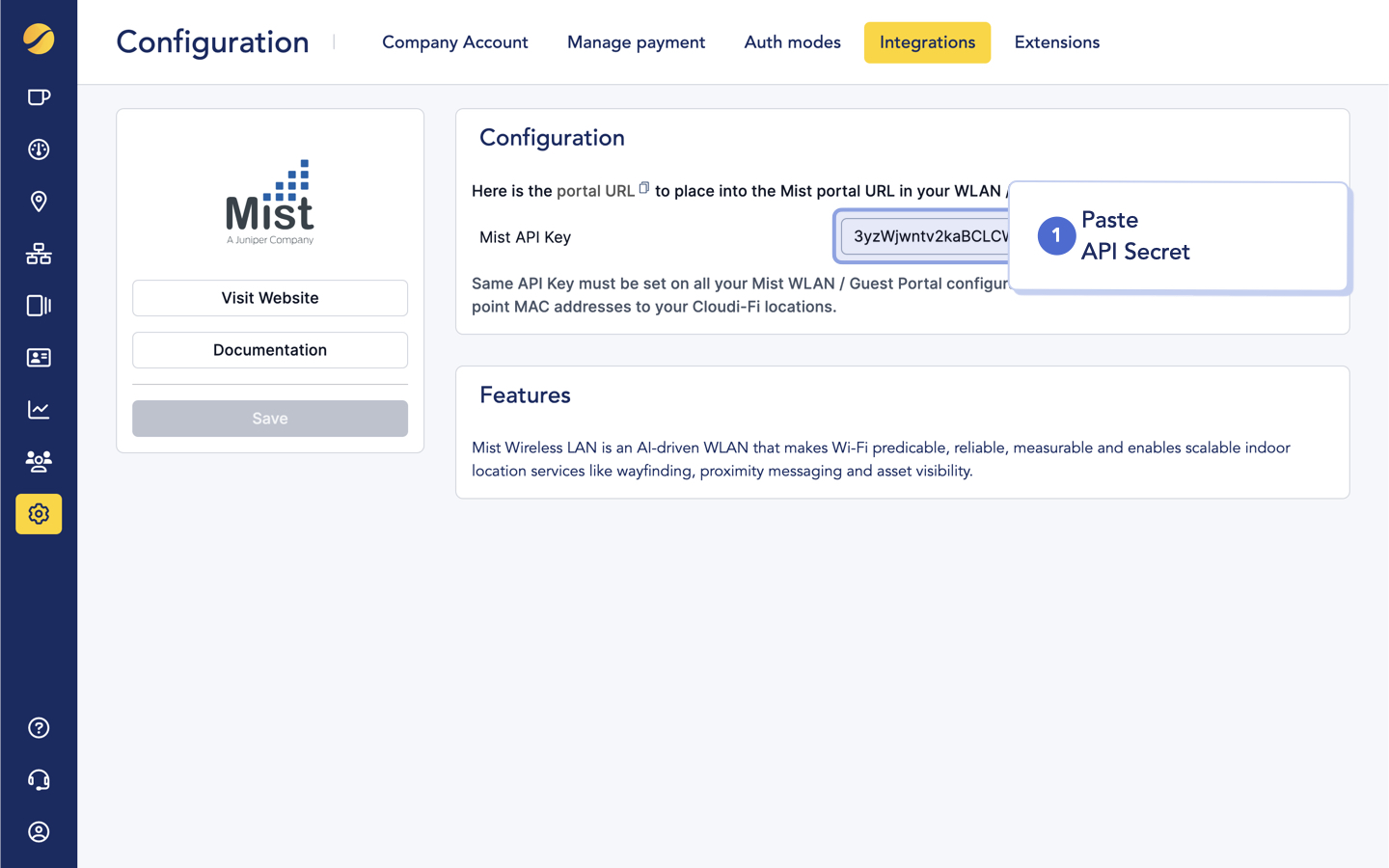This screenshot has height=868, width=1389.
Task: View analytics via the chart icon
Action: [39, 409]
